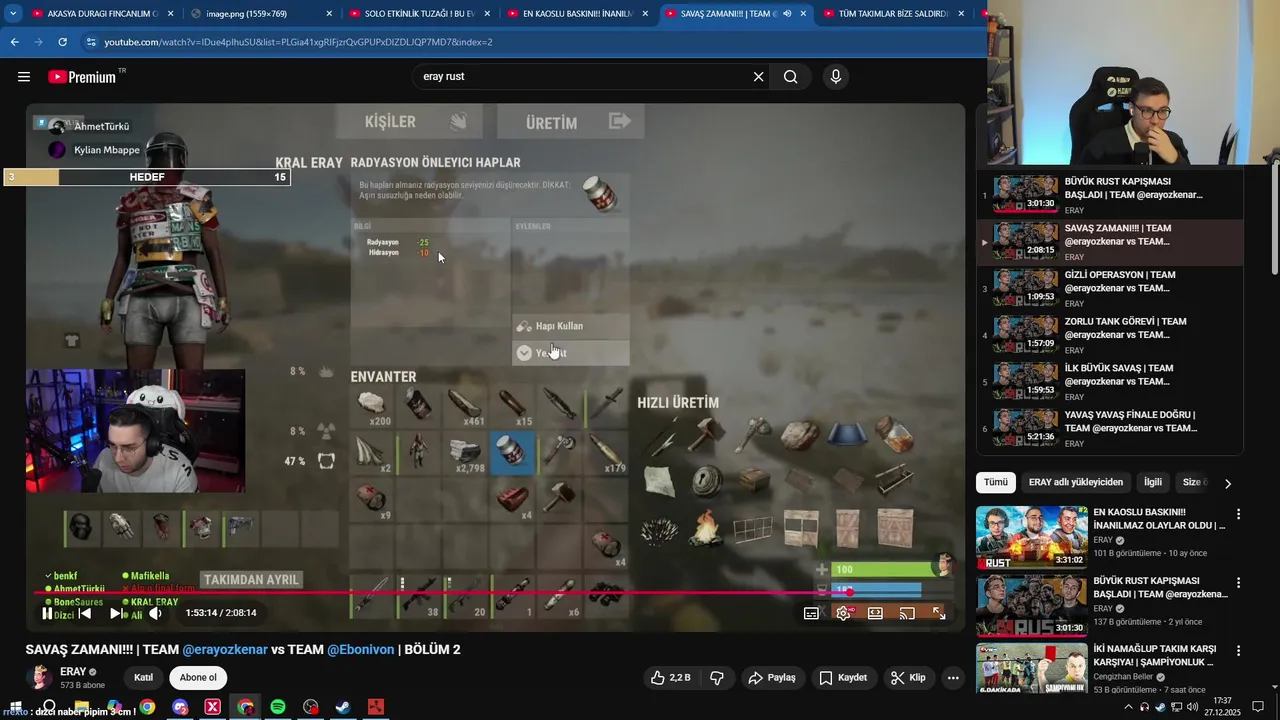Play playlist item BÜYÜK RUST KAPIŞMASI
This screenshot has height=720, width=1280.
tap(1110, 196)
